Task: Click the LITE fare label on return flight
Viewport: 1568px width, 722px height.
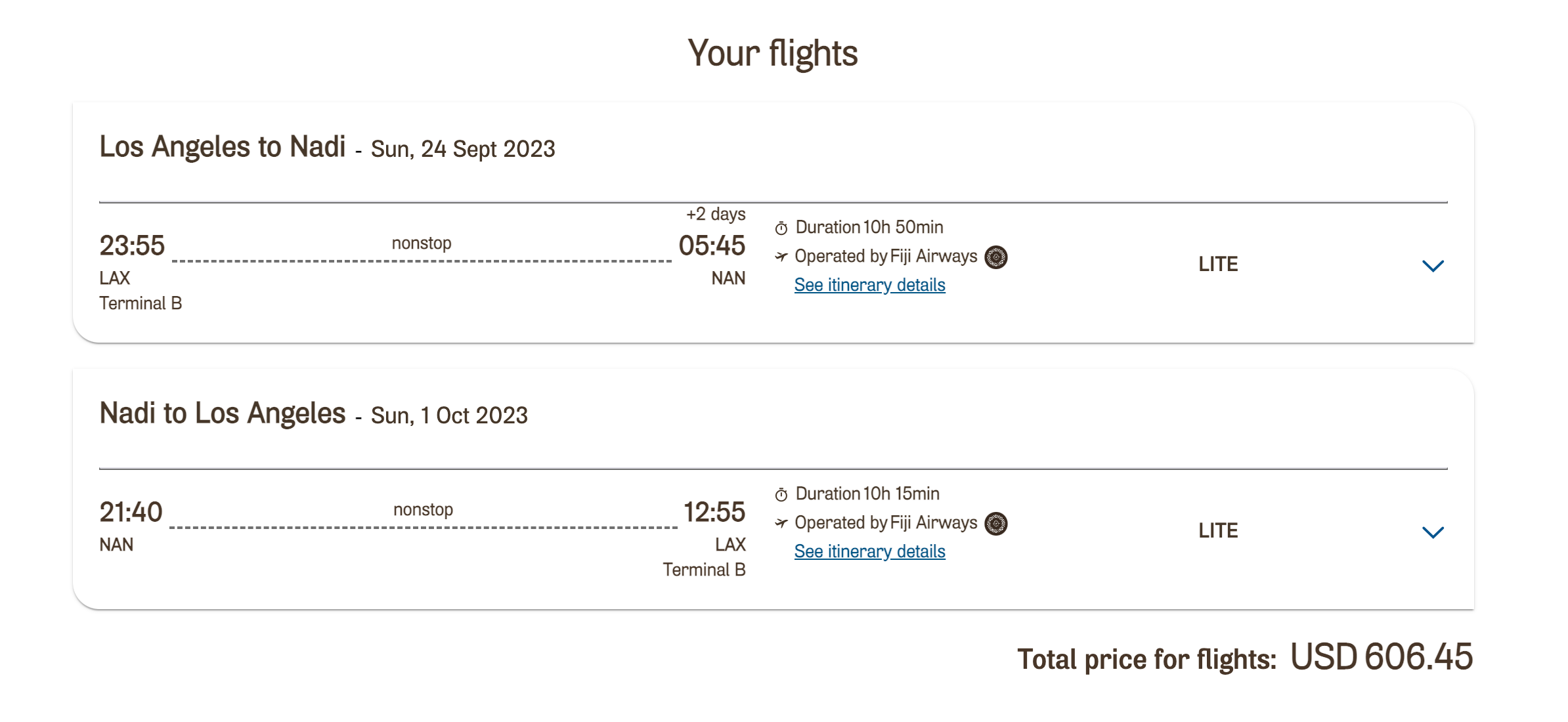Action: click(1218, 530)
